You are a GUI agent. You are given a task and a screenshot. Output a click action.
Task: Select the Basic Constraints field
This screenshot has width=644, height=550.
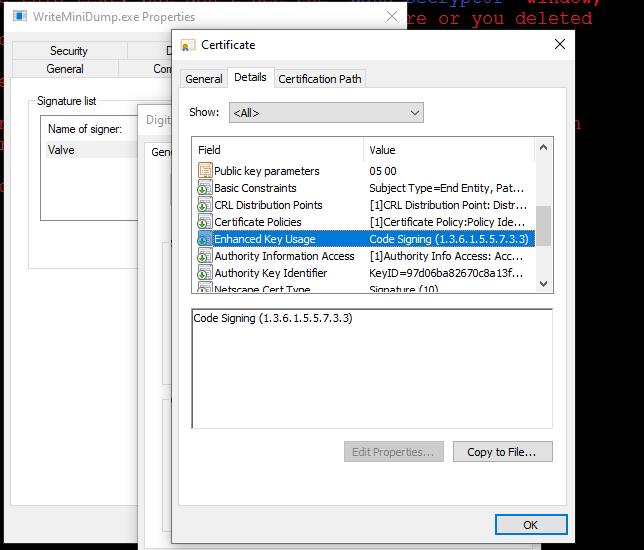pyautogui.click(x=366, y=188)
